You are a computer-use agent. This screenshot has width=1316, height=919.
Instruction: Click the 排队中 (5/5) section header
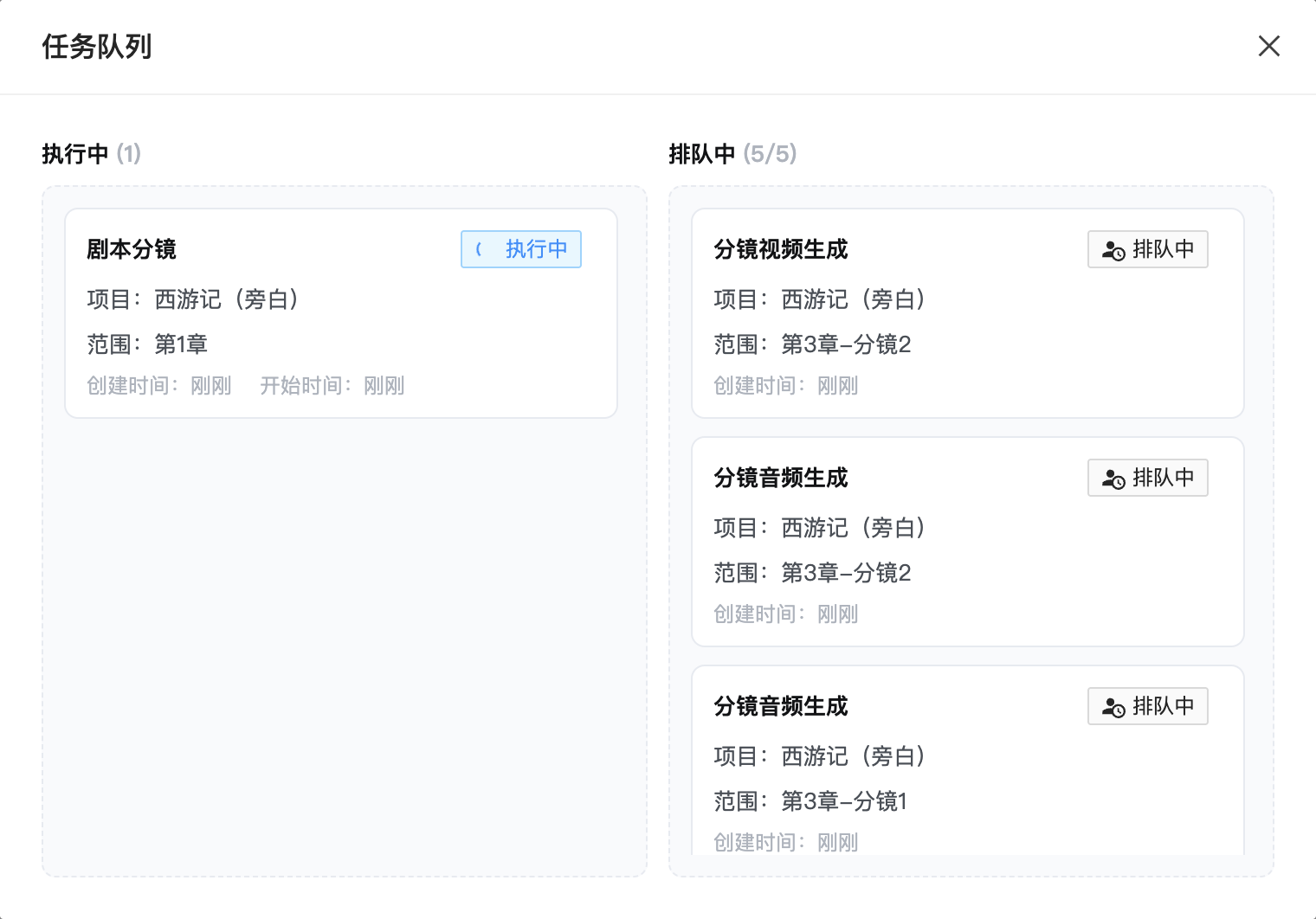coord(732,154)
